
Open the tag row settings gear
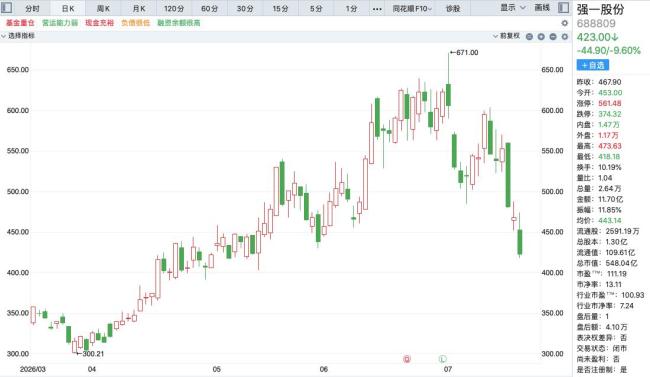pos(564,23)
